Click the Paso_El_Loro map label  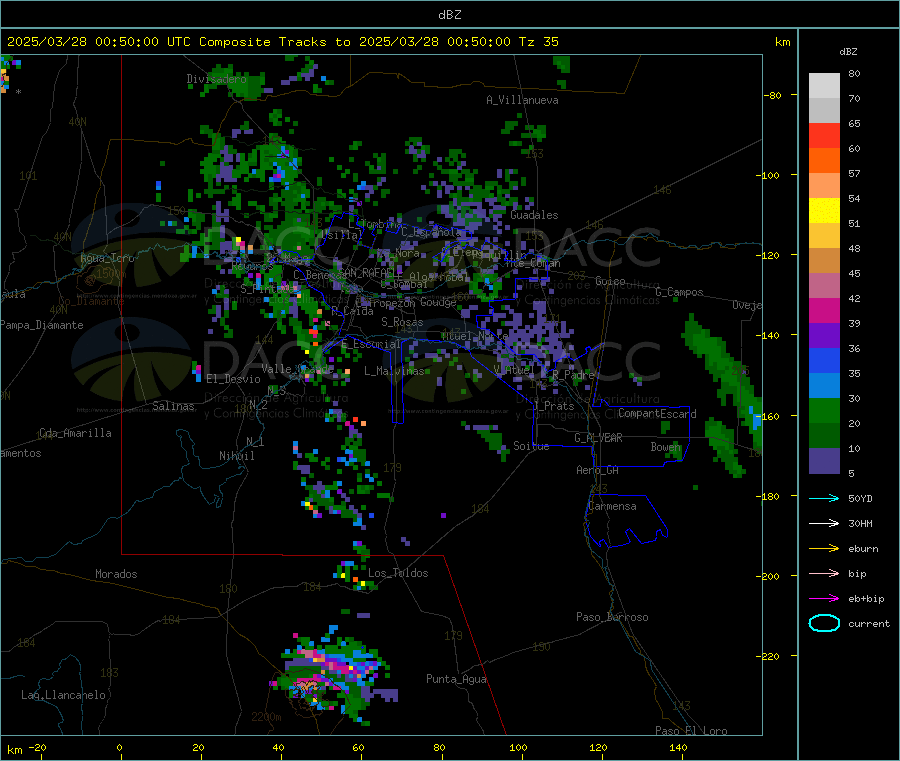(x=691, y=731)
